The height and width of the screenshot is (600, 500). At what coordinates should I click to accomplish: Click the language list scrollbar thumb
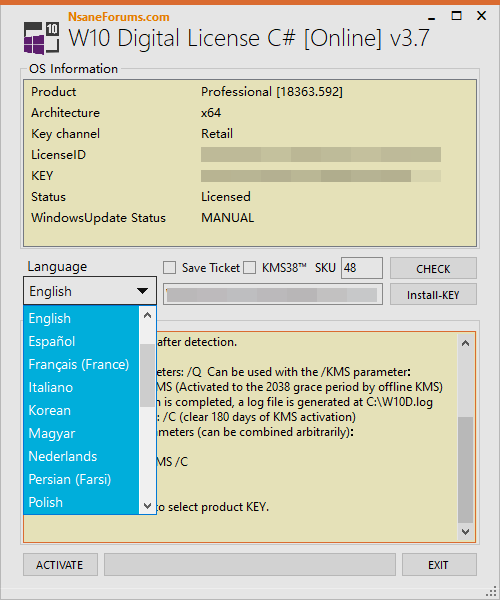tap(147, 375)
